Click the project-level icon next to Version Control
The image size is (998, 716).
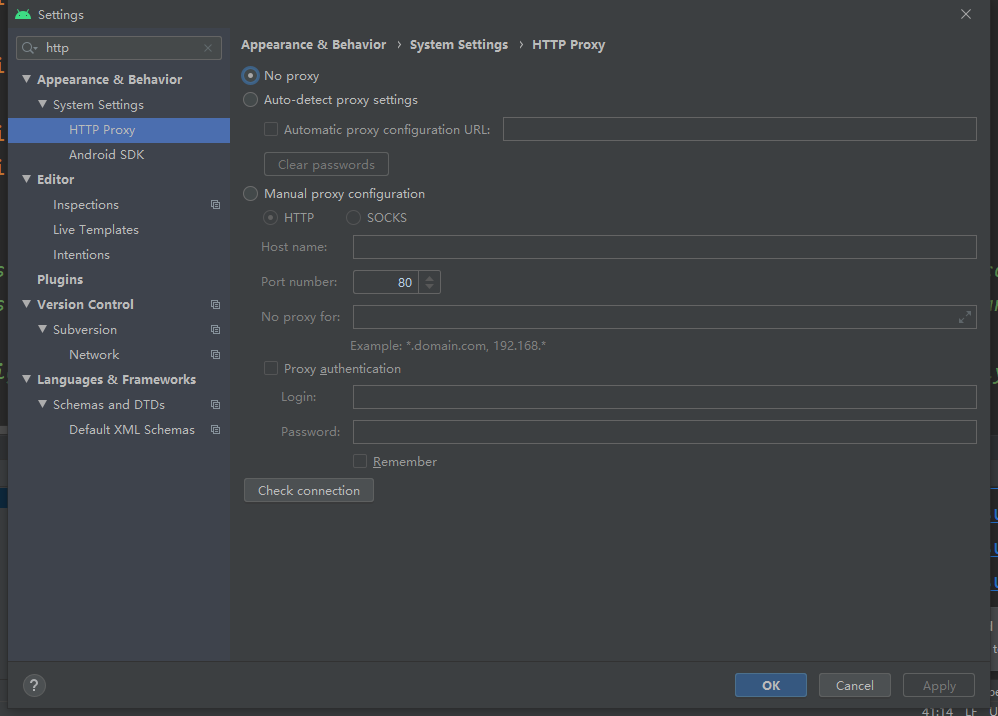(216, 304)
